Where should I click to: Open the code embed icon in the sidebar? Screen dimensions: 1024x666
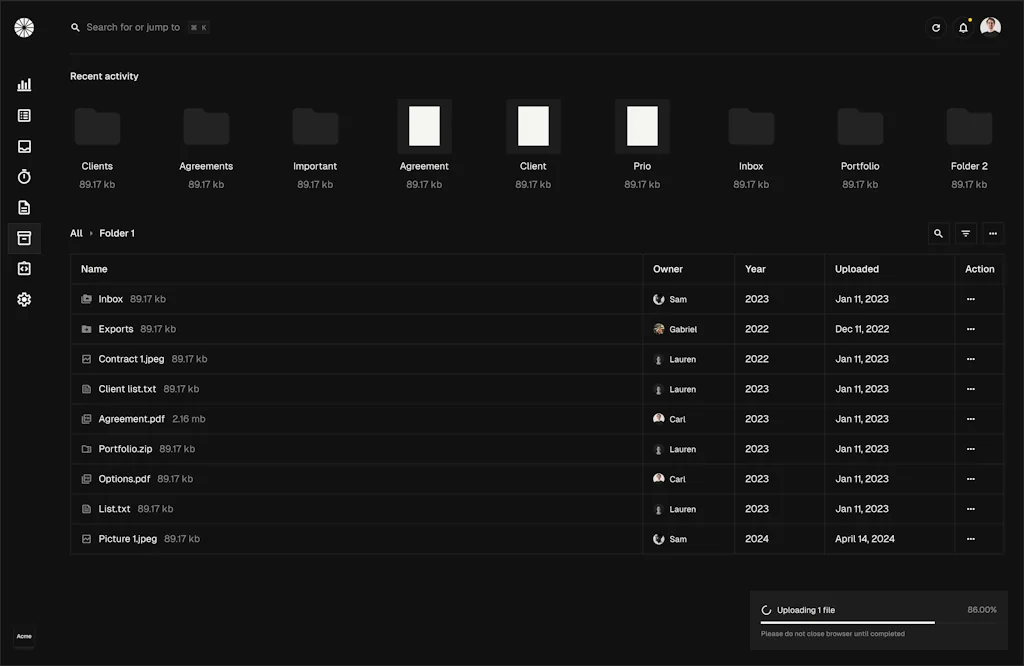coord(24,268)
